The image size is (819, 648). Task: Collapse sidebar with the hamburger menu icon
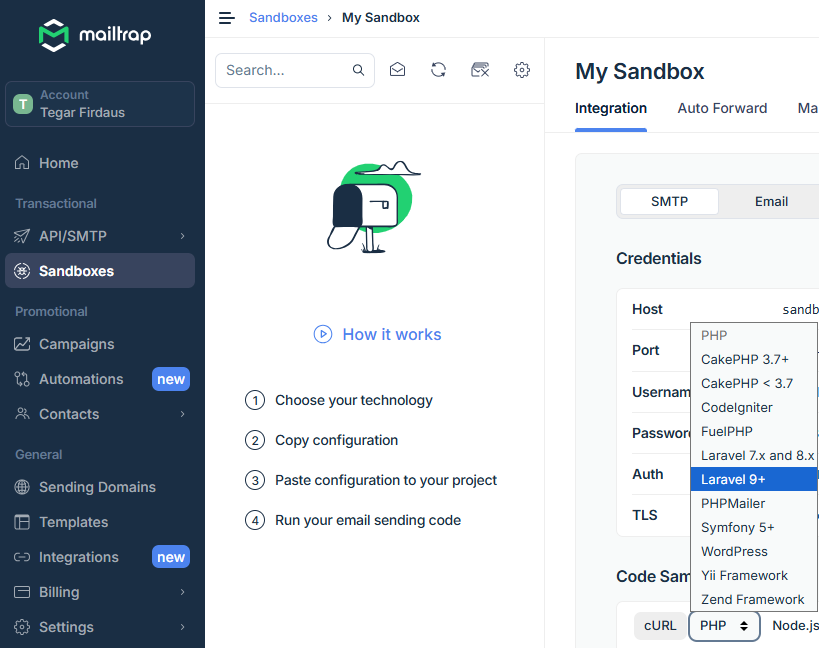(x=227, y=18)
